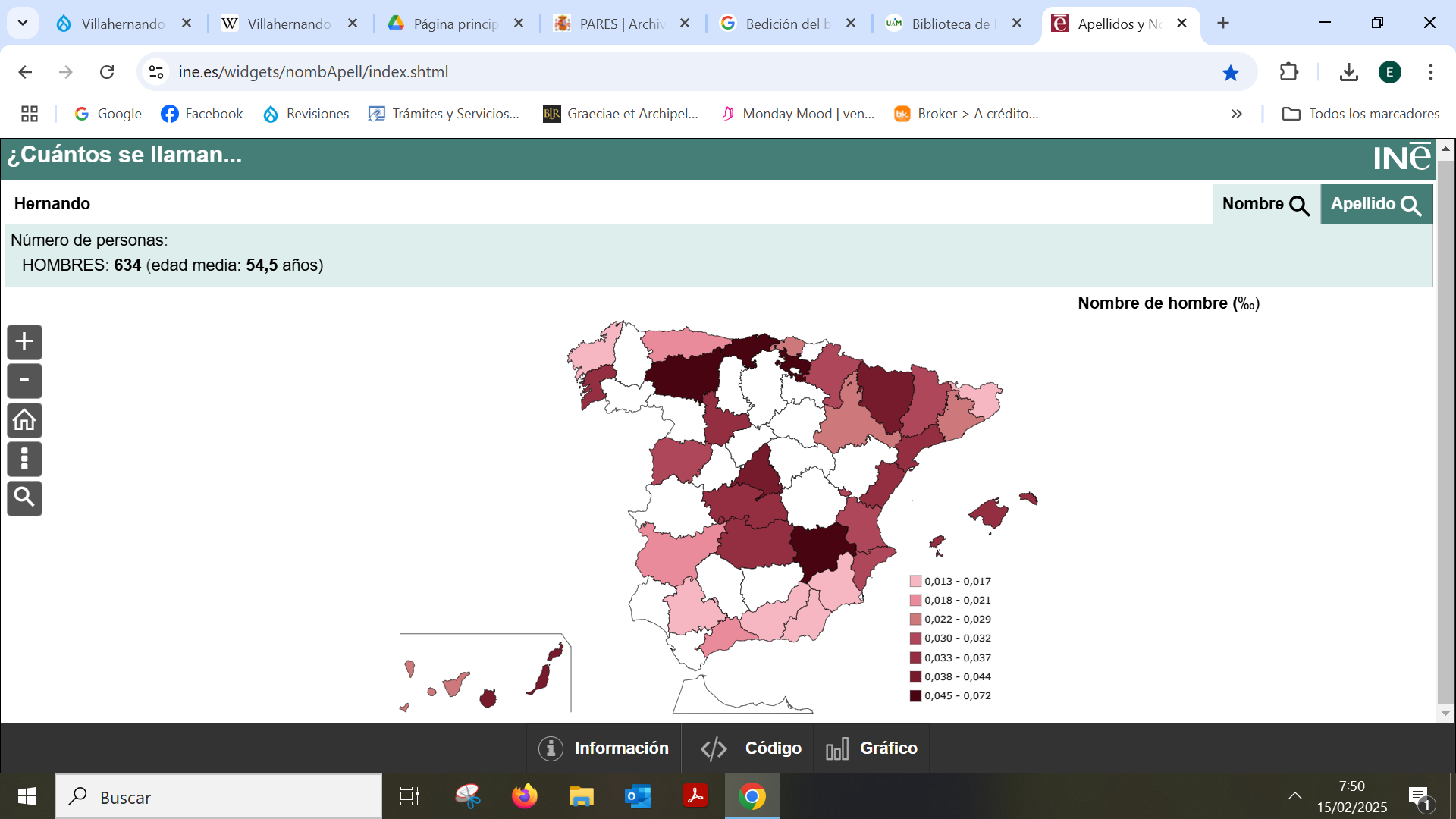Switch to Bedición del Google tab
The height and width of the screenshot is (819, 1456).
[787, 24]
